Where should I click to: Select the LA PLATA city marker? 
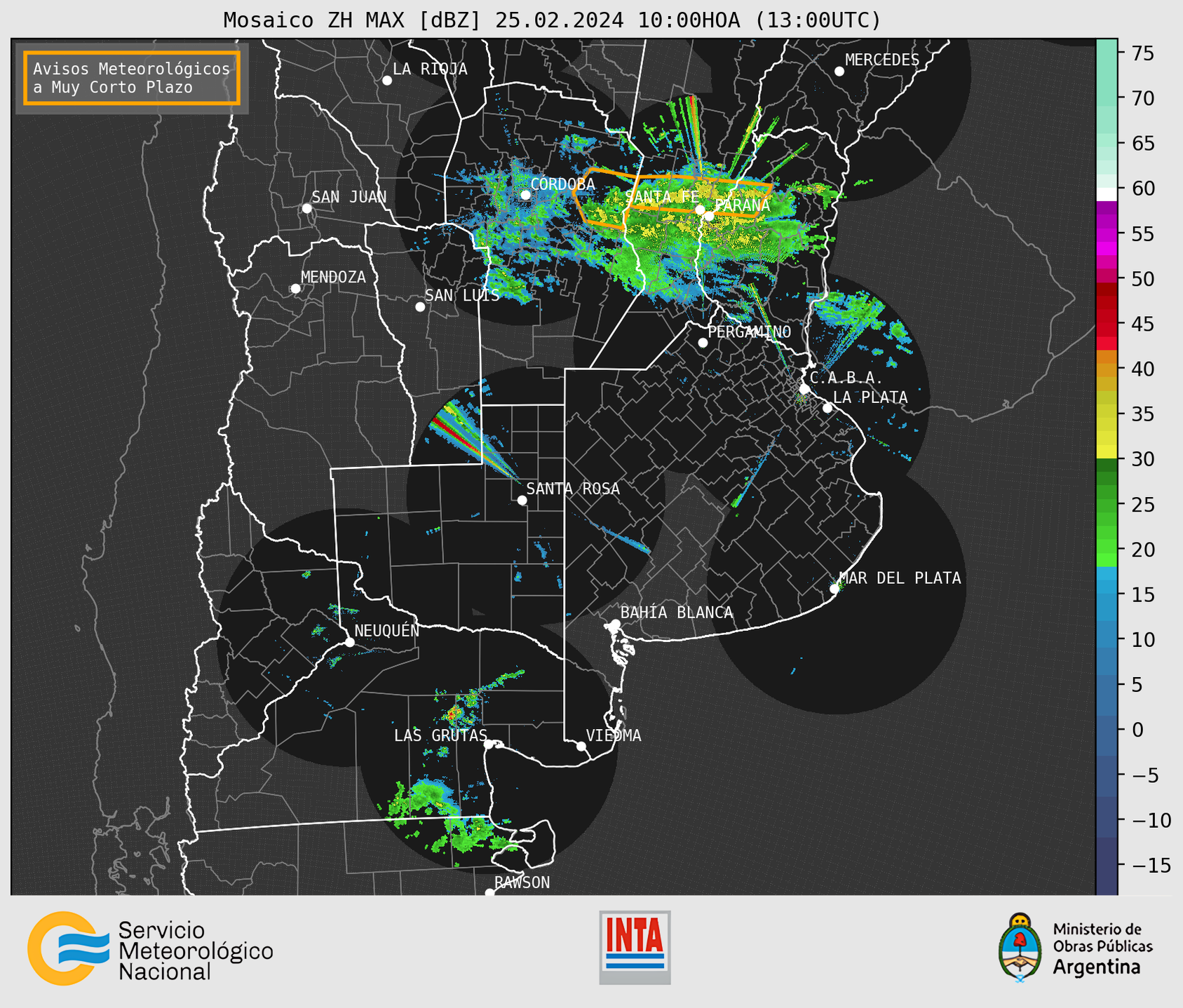pos(827,408)
